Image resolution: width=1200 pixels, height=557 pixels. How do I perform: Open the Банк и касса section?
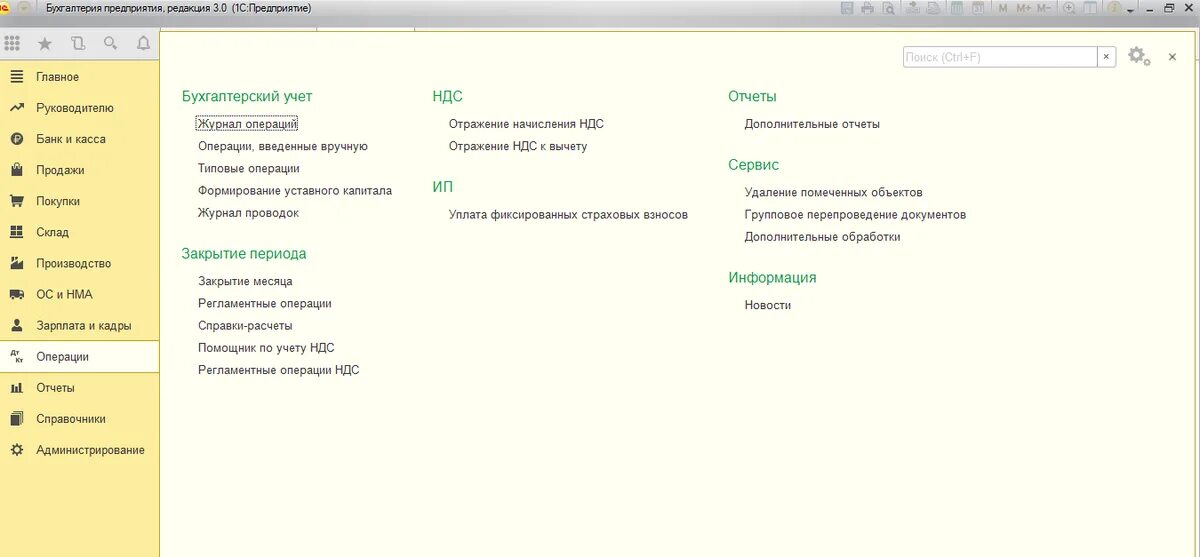[x=79, y=139]
